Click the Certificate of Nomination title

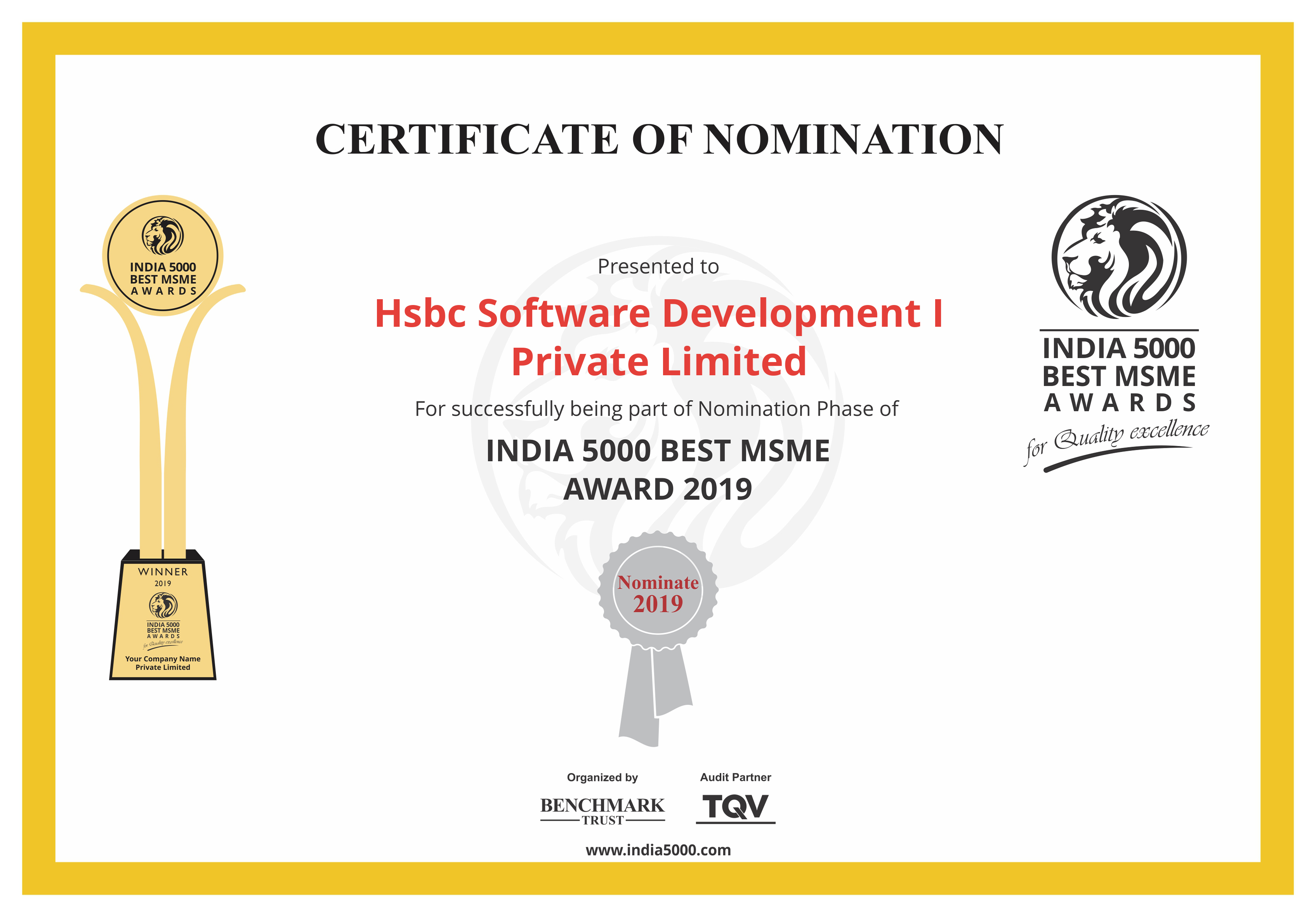click(658, 139)
